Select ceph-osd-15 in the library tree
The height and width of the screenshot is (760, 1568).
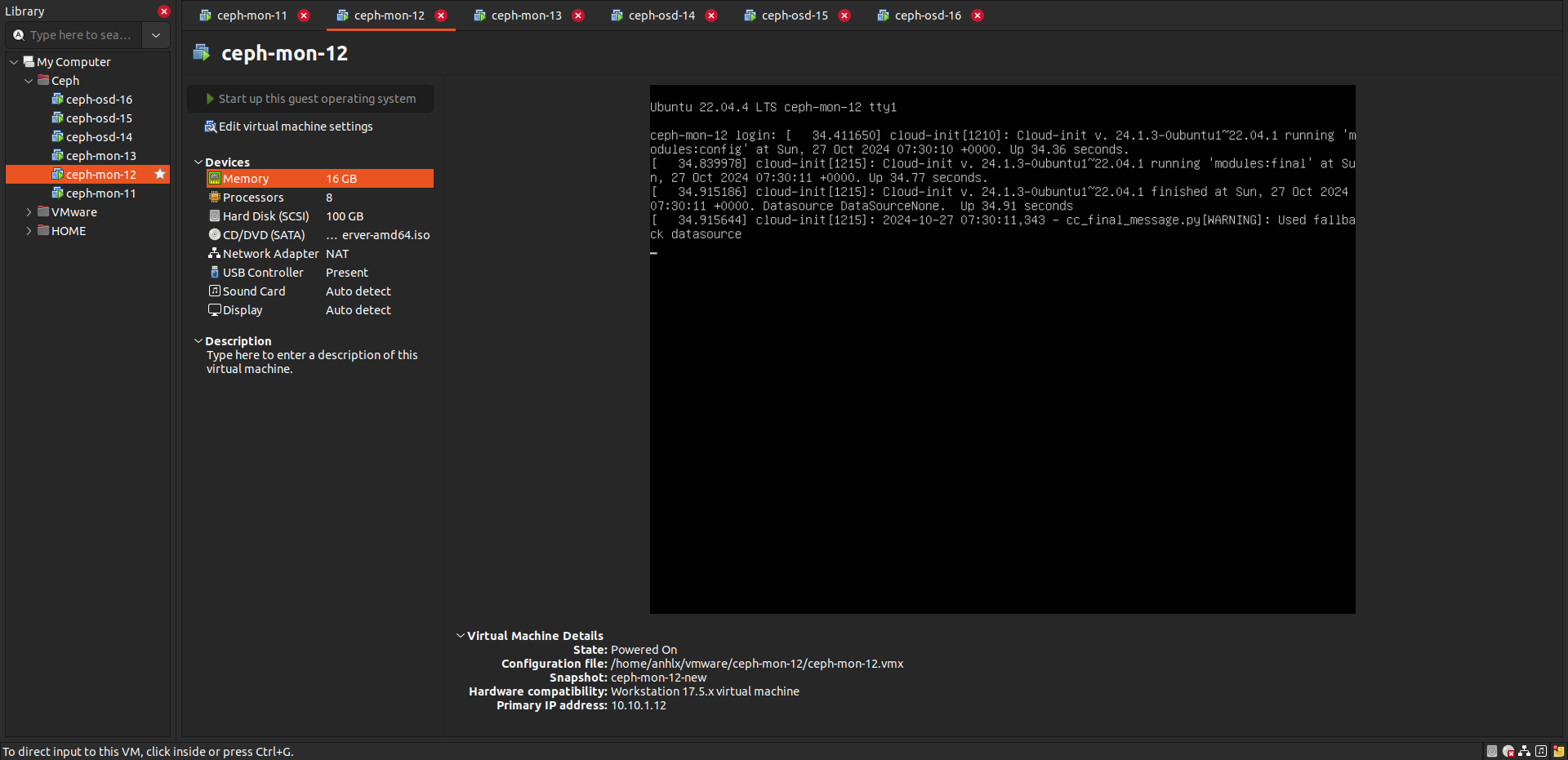pyautogui.click(x=99, y=118)
